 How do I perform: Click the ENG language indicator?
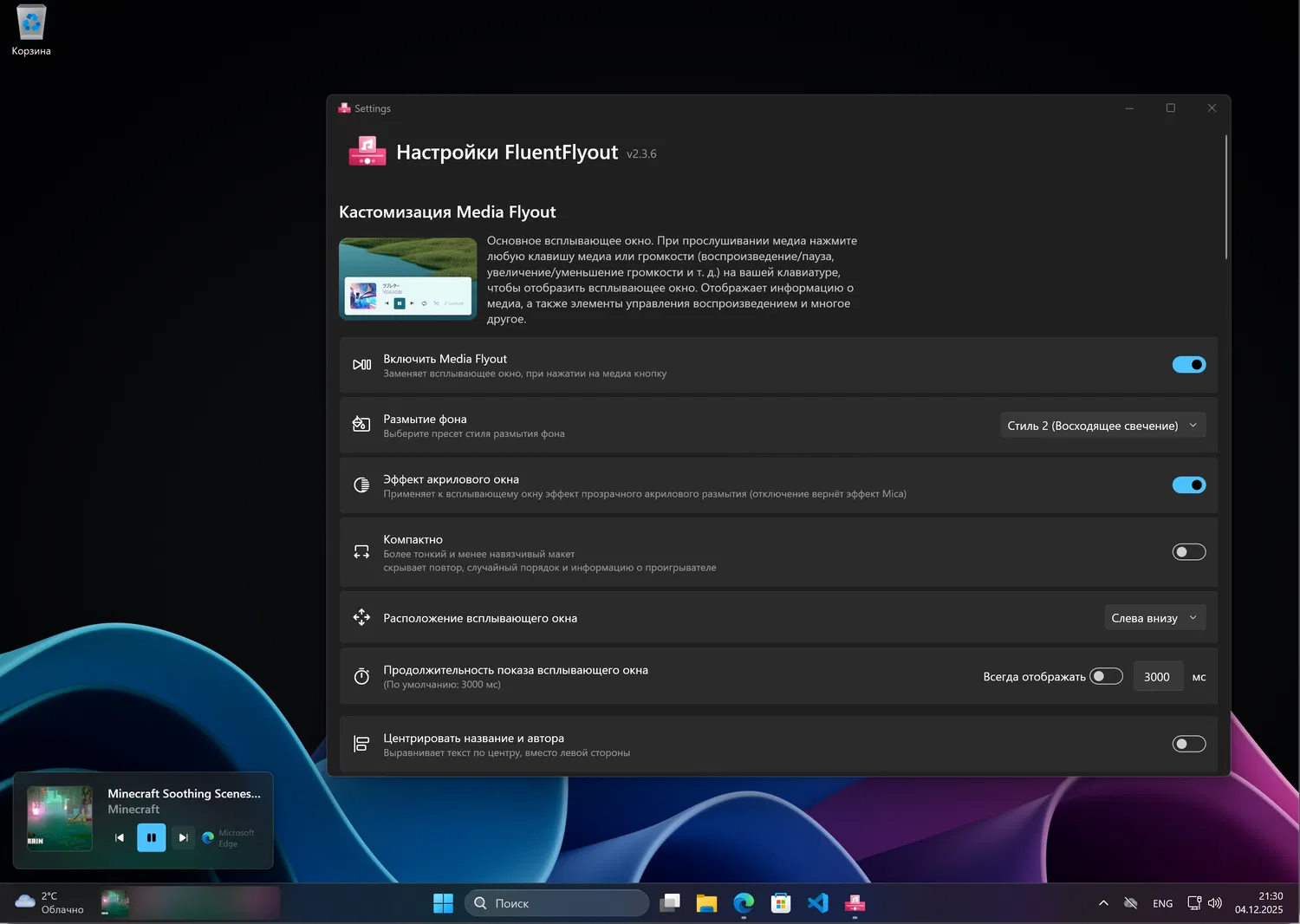point(1162,903)
